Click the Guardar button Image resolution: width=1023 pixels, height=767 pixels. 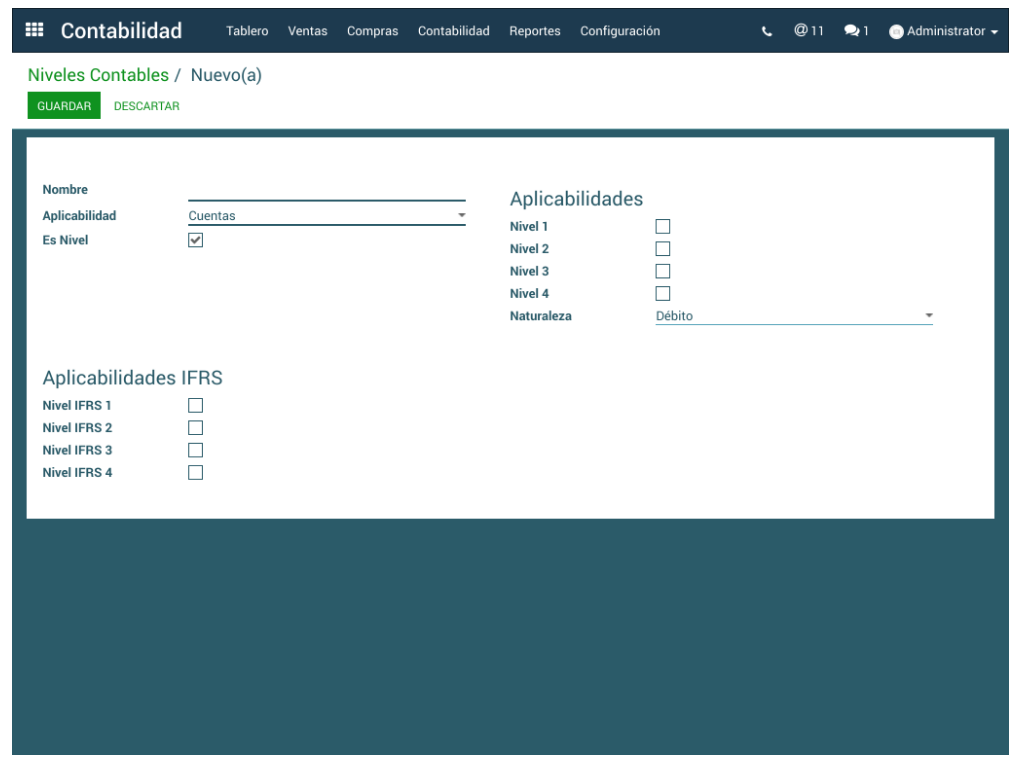(64, 106)
